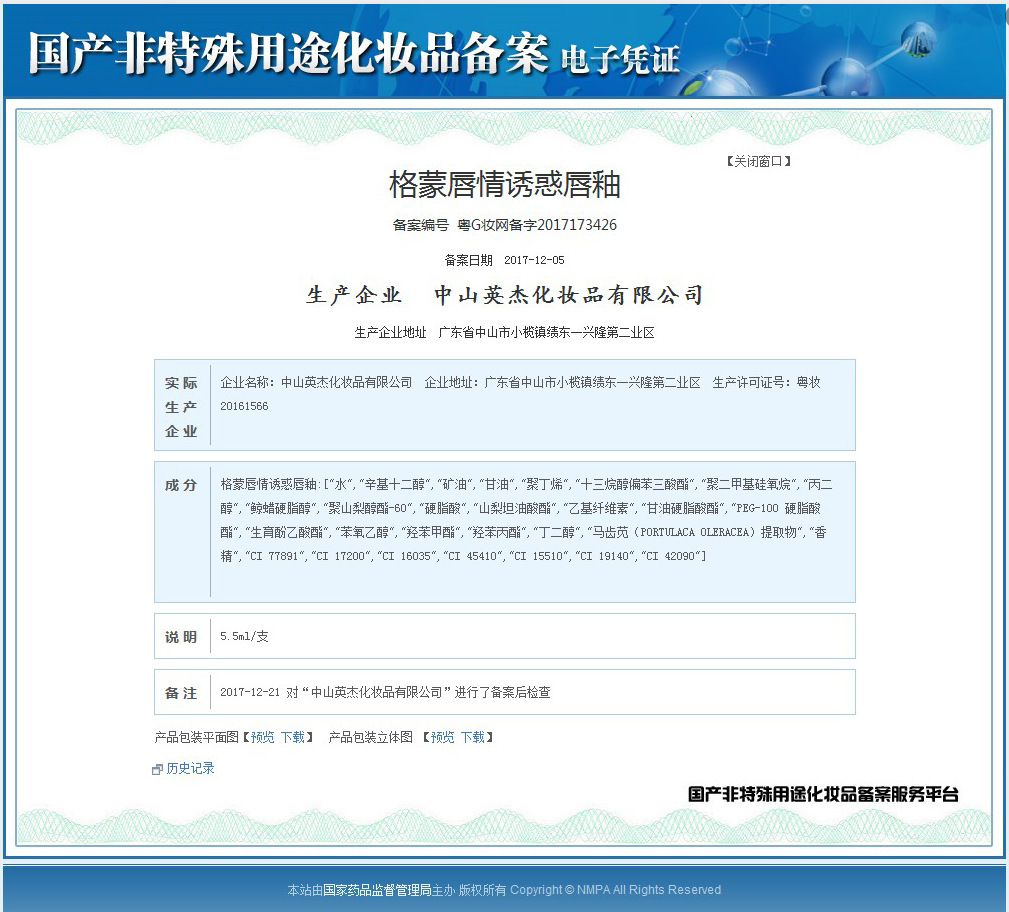Click the ingredient text PORTULACA OLERACEA

click(x=694, y=532)
